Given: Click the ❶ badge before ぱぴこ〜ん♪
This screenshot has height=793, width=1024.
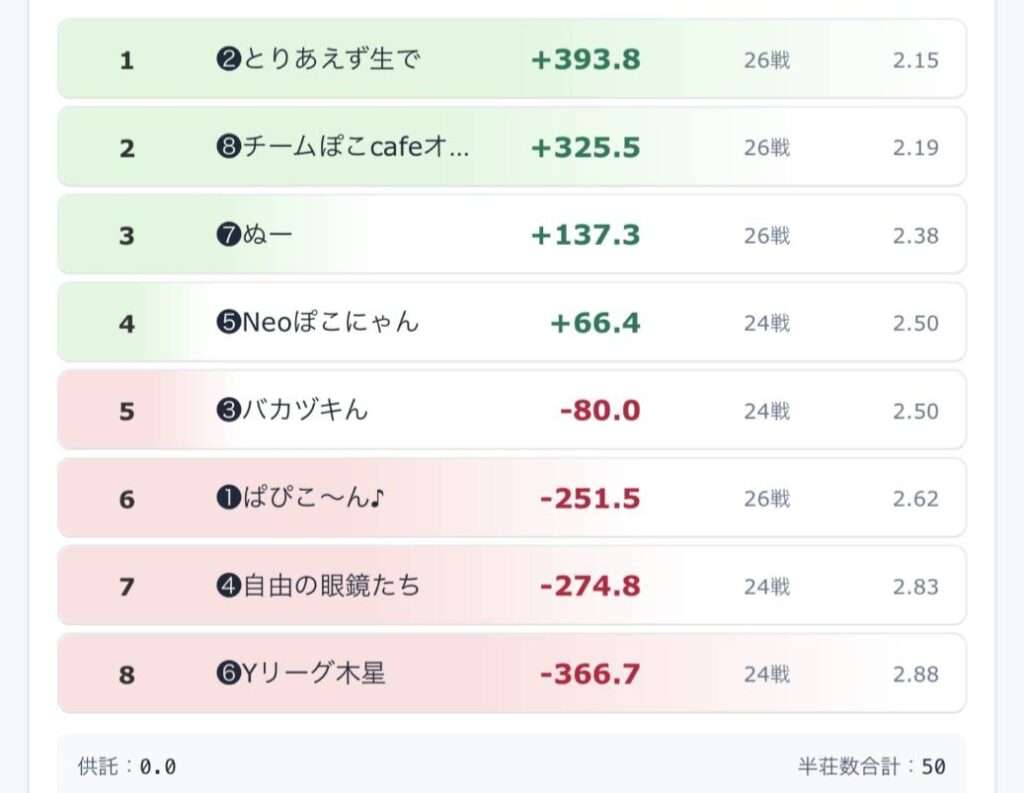Looking at the screenshot, I should click(x=229, y=498).
